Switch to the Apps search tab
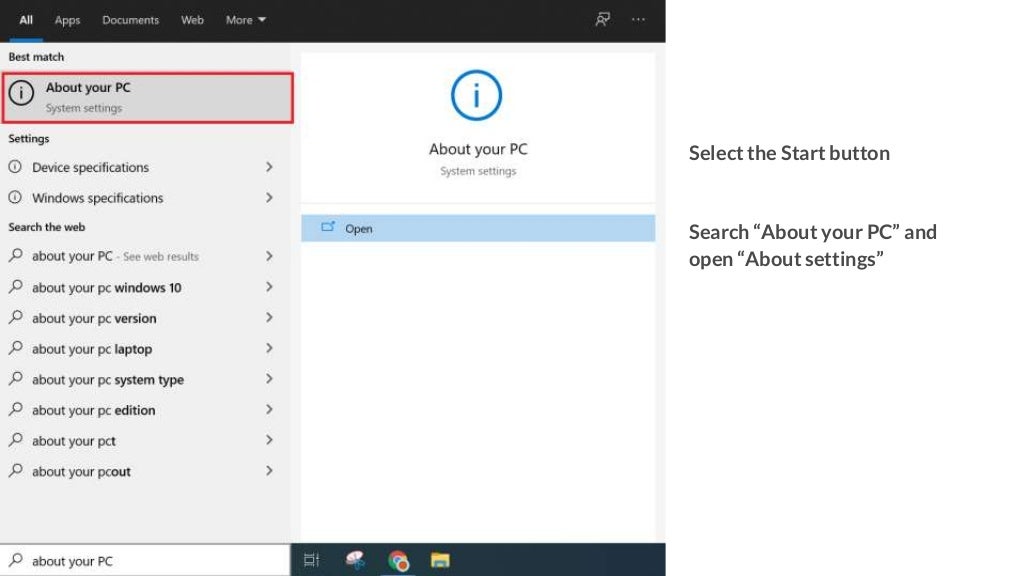 (67, 20)
